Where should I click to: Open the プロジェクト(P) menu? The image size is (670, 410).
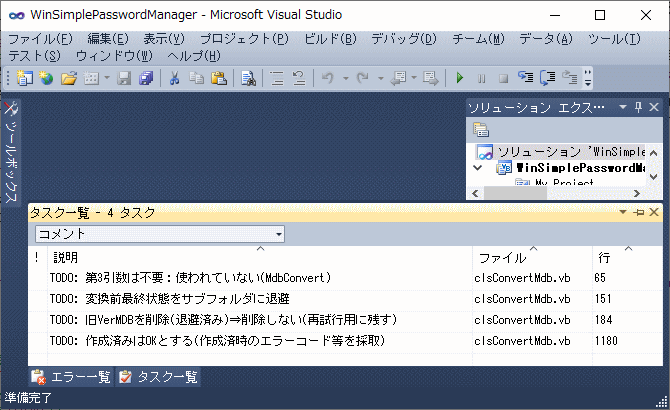tap(244, 39)
